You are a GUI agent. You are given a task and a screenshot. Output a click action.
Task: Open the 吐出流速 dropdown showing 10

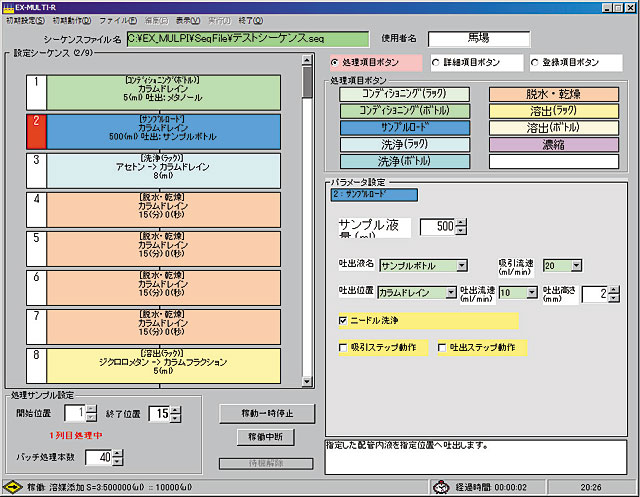click(x=532, y=293)
